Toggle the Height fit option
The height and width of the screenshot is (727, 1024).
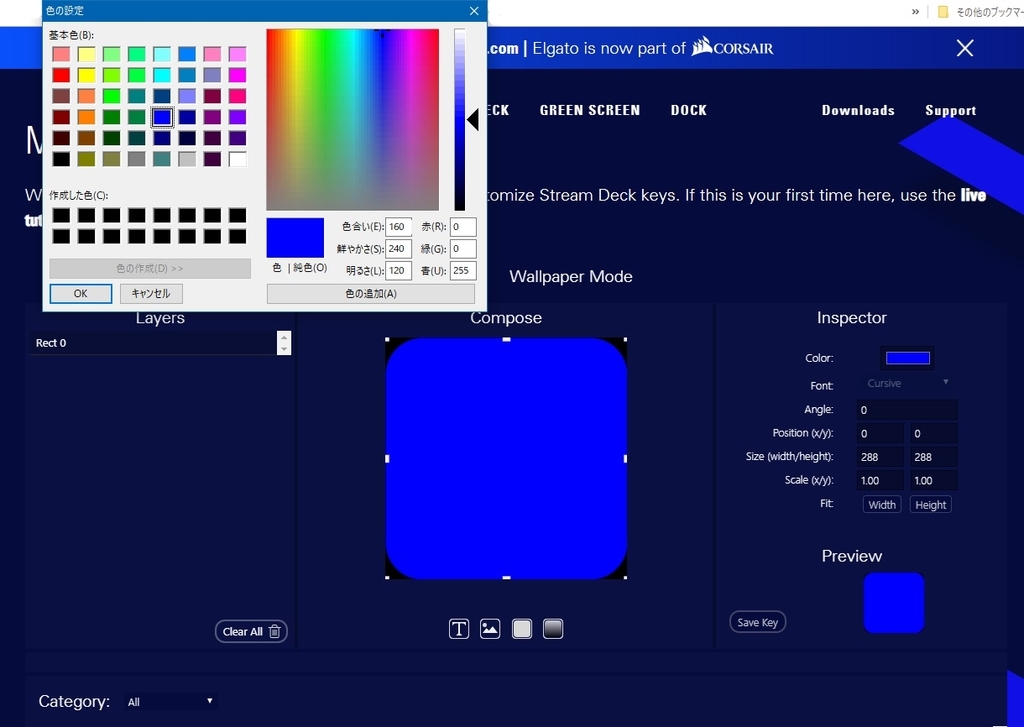tap(930, 504)
